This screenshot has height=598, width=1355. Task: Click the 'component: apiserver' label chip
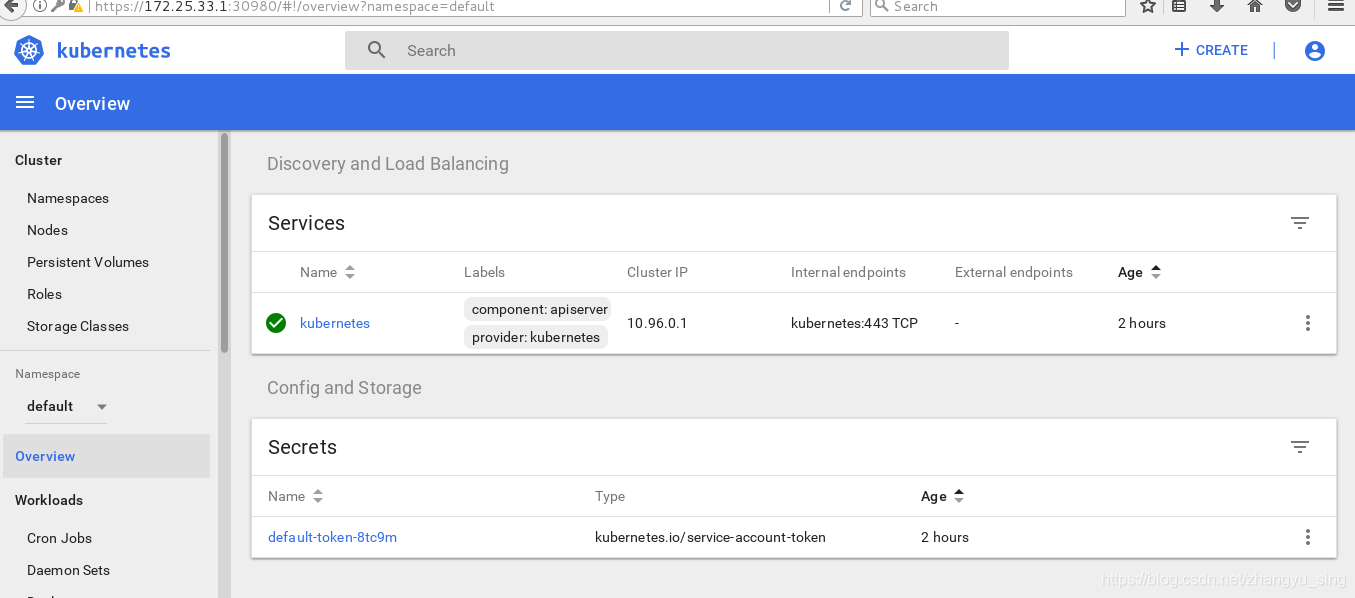(539, 309)
